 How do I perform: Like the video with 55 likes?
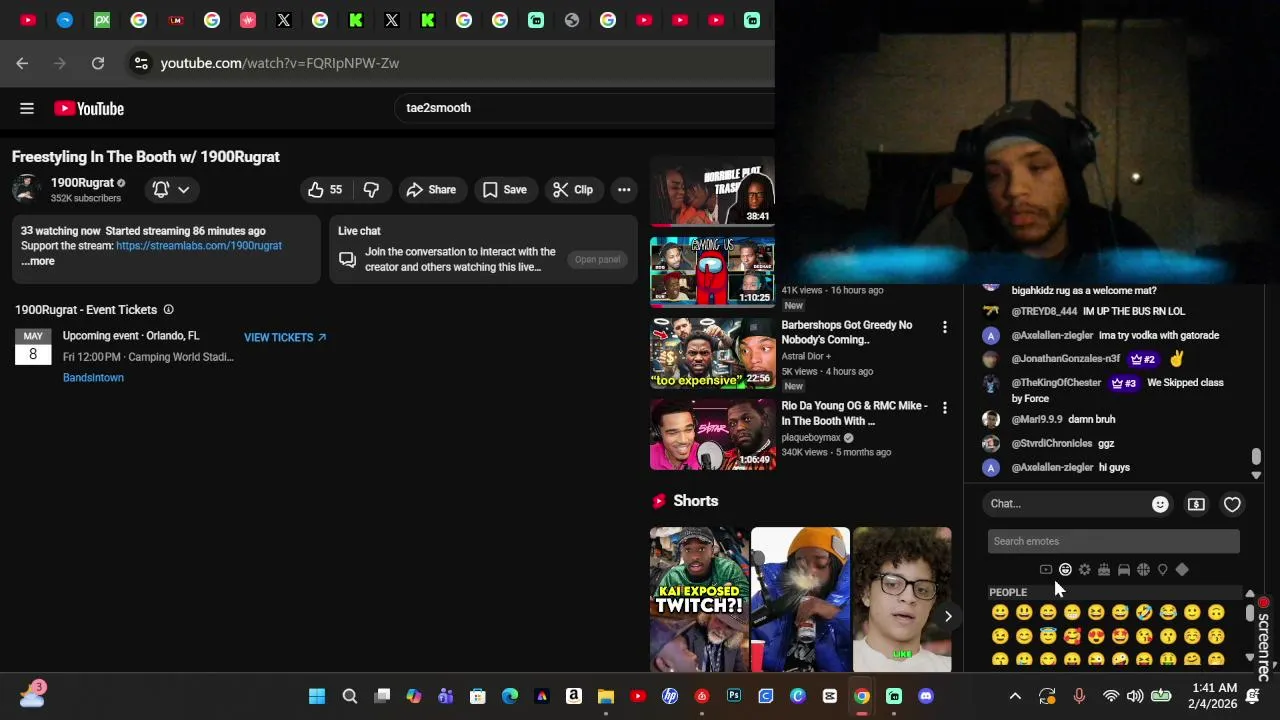click(x=326, y=189)
